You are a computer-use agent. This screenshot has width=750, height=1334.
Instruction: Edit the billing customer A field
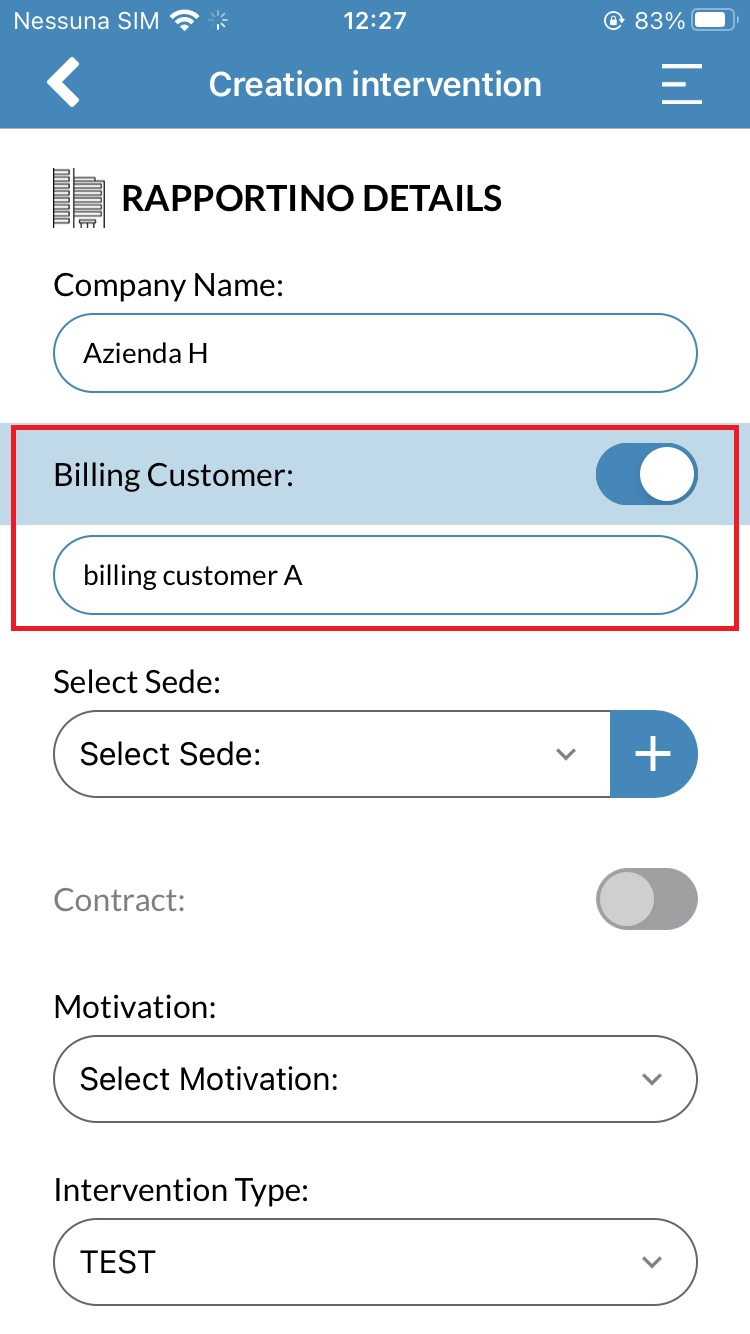click(x=375, y=575)
